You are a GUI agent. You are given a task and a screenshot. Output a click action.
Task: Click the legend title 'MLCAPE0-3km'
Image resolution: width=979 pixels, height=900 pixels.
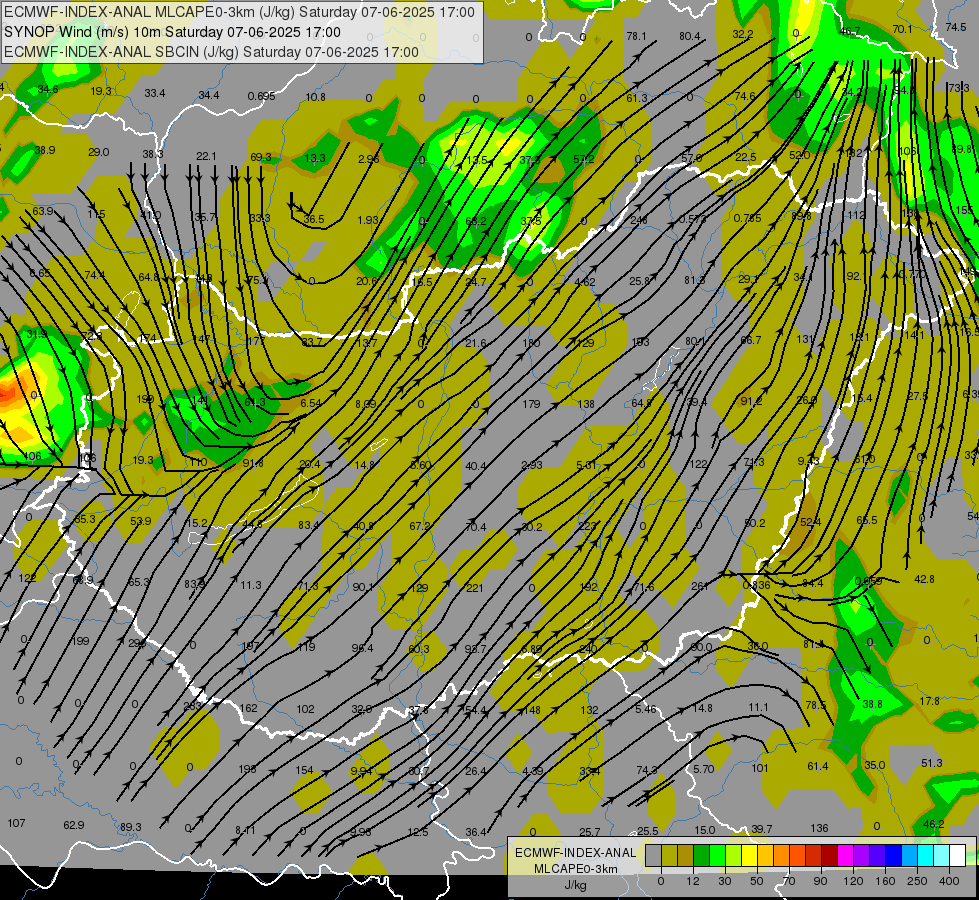pos(575,869)
